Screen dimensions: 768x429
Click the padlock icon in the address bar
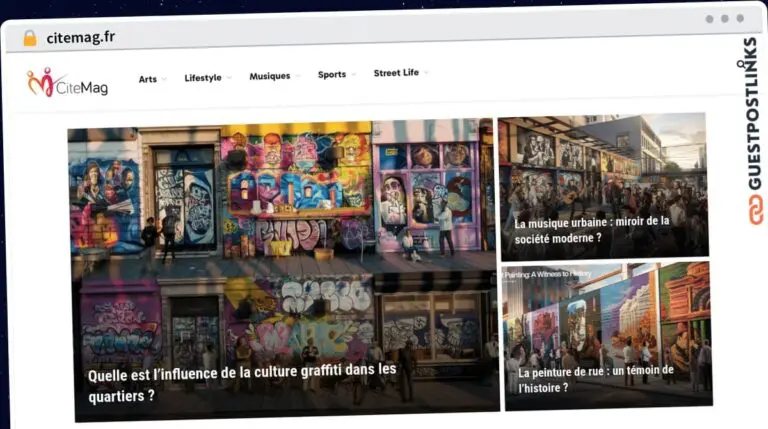tap(29, 38)
